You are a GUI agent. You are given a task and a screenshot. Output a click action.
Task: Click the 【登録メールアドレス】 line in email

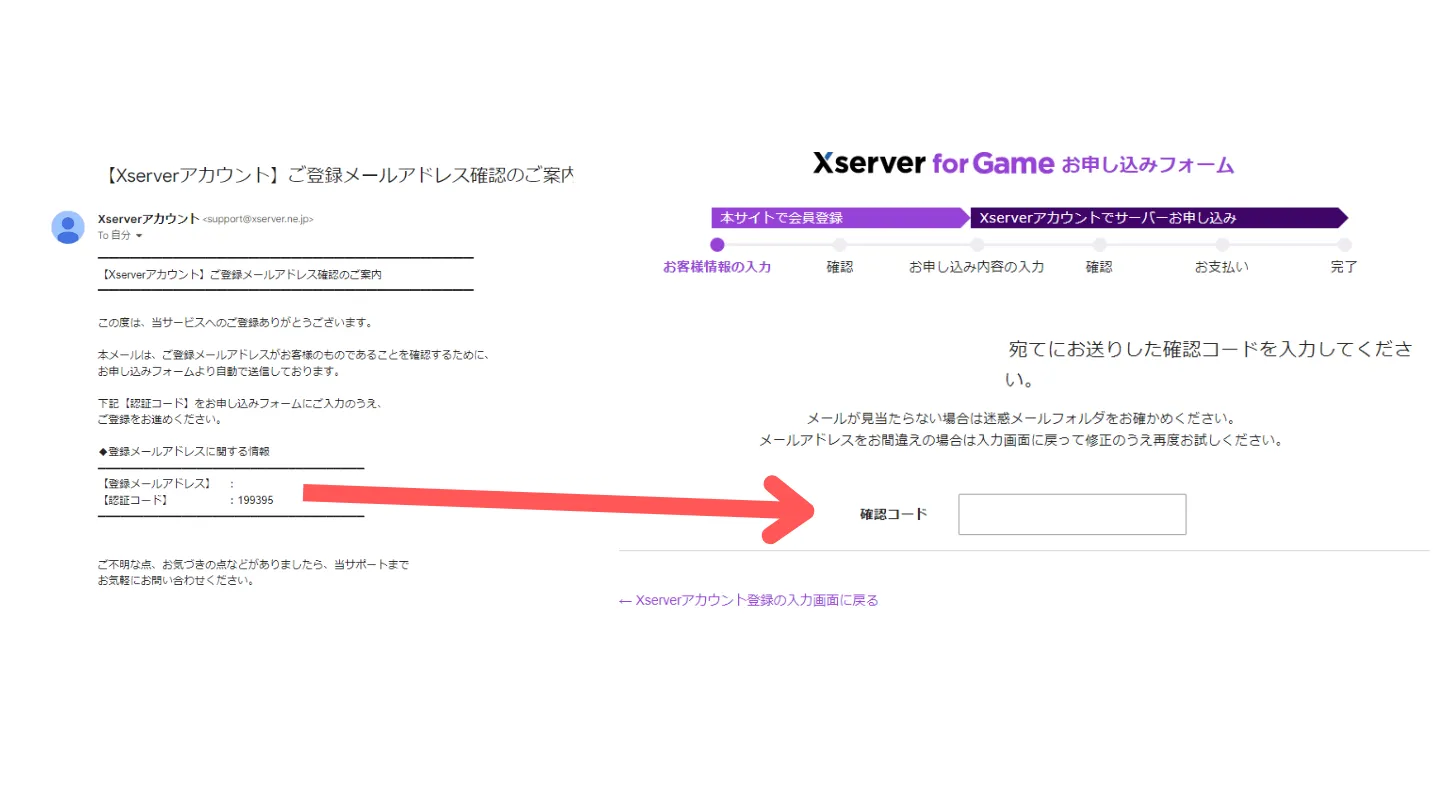pyautogui.click(x=167, y=484)
